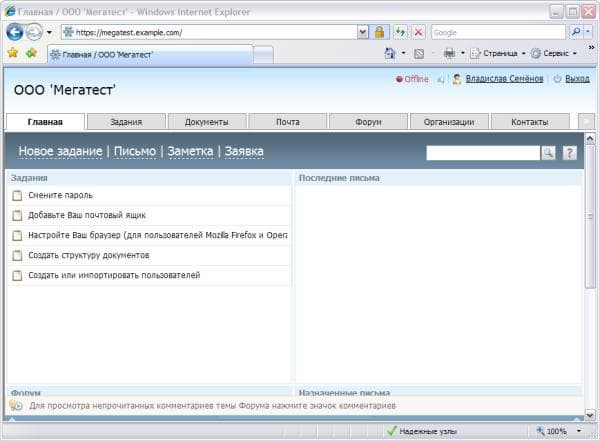The height and width of the screenshot is (441, 600).
Task: Open help with the question mark button
Action: [569, 153]
